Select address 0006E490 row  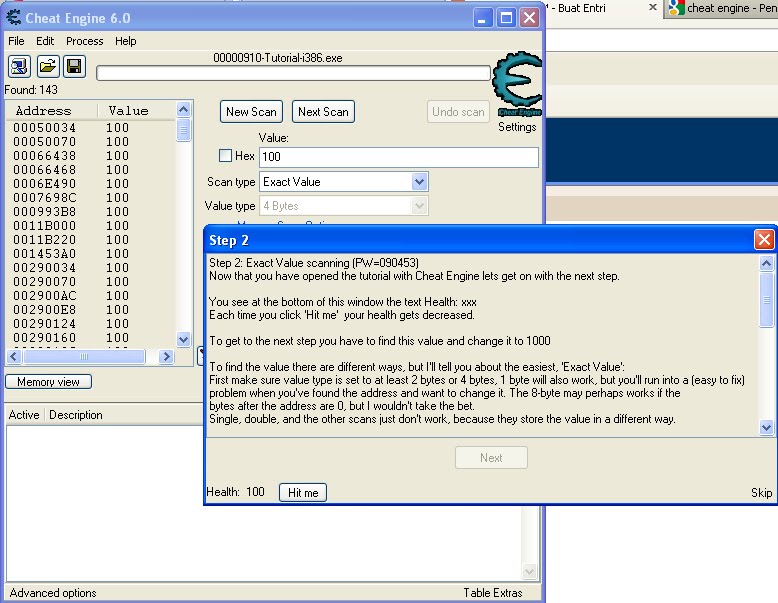(x=90, y=184)
